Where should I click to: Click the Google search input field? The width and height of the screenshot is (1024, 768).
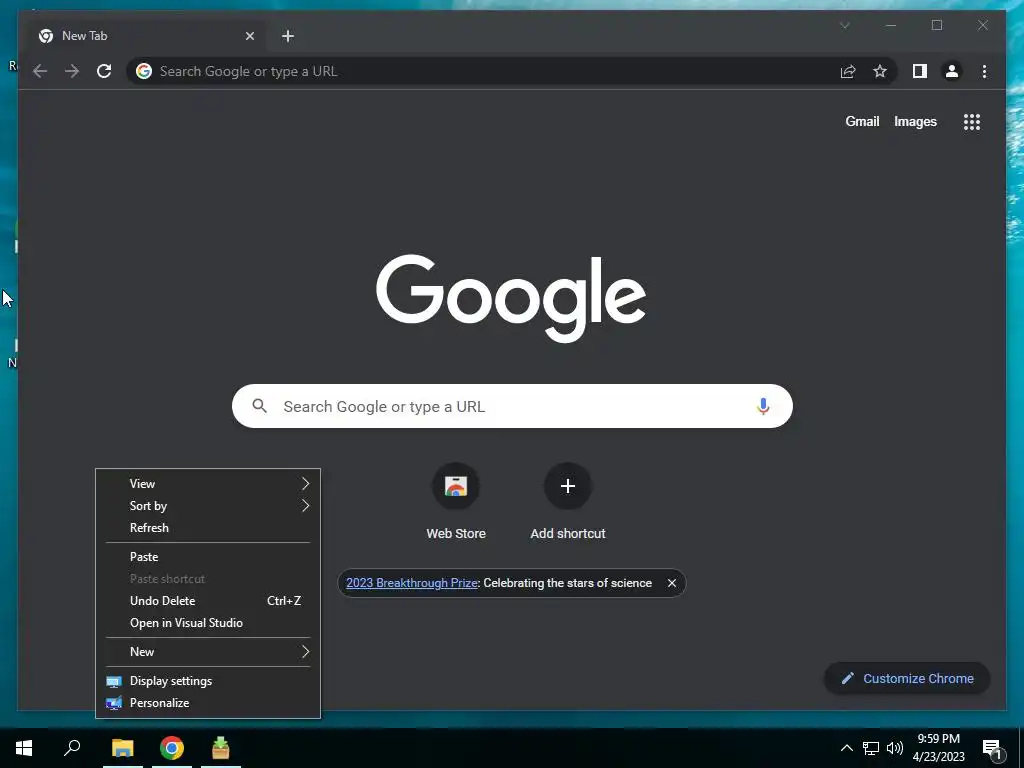(x=512, y=406)
